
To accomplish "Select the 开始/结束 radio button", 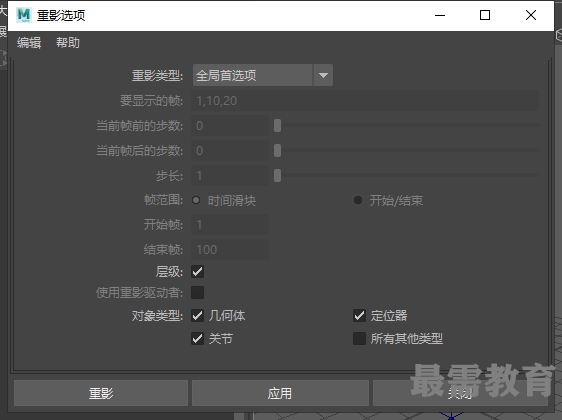I will (358, 200).
